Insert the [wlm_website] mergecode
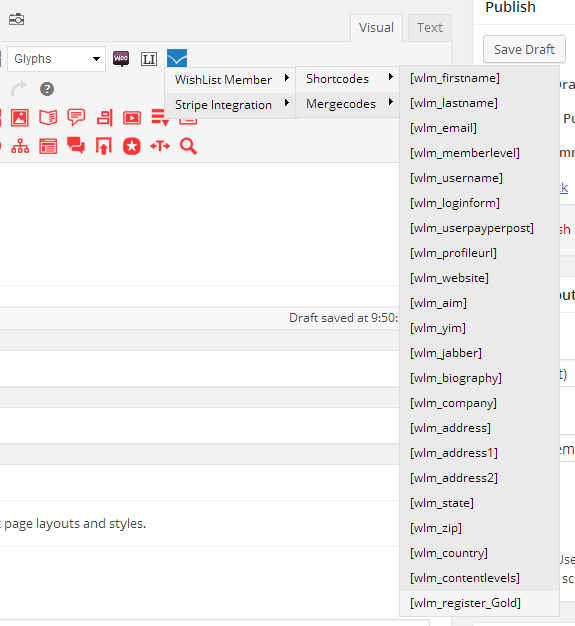This screenshot has width=575, height=626. click(479, 278)
